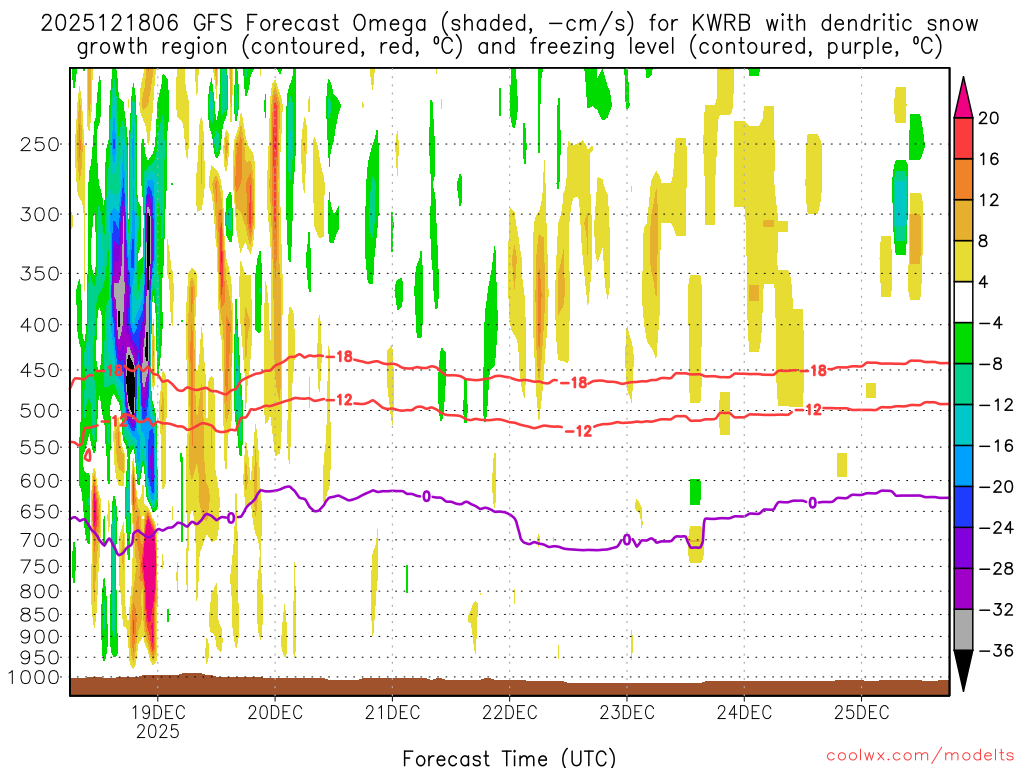Click the 600 pressure level label
The width and height of the screenshot is (1024, 768).
pos(40,481)
